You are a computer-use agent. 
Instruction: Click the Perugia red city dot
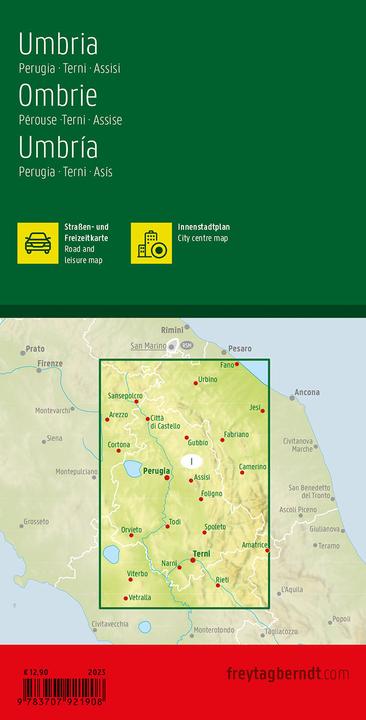(167, 478)
